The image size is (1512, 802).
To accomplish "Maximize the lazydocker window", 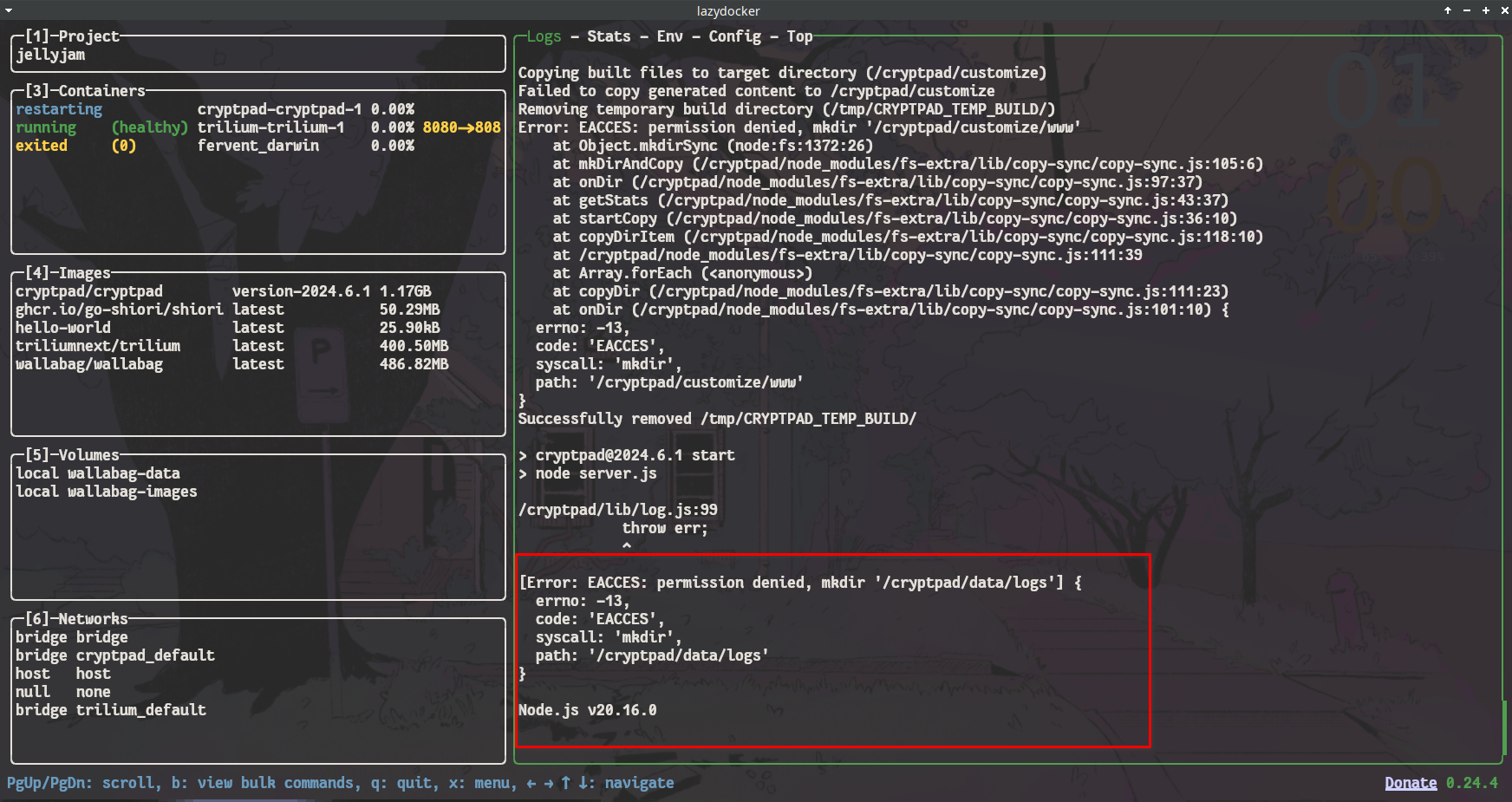I will click(x=1485, y=10).
